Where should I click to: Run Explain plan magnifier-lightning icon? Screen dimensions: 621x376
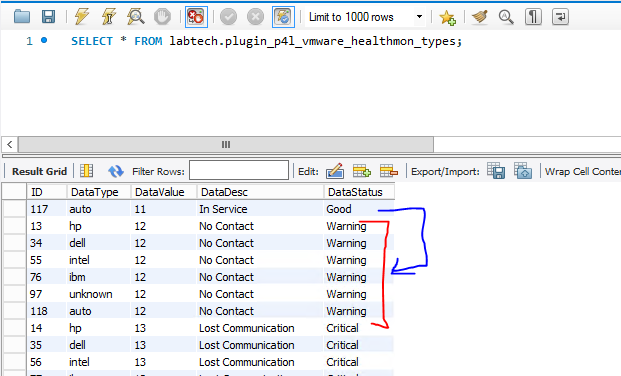pyautogui.click(x=135, y=17)
